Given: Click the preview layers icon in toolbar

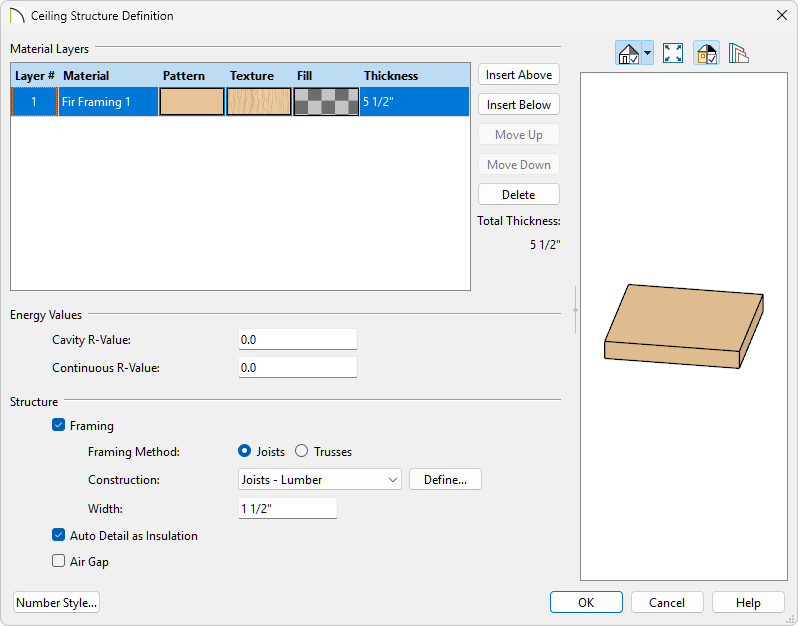Looking at the screenshot, I should [738, 53].
